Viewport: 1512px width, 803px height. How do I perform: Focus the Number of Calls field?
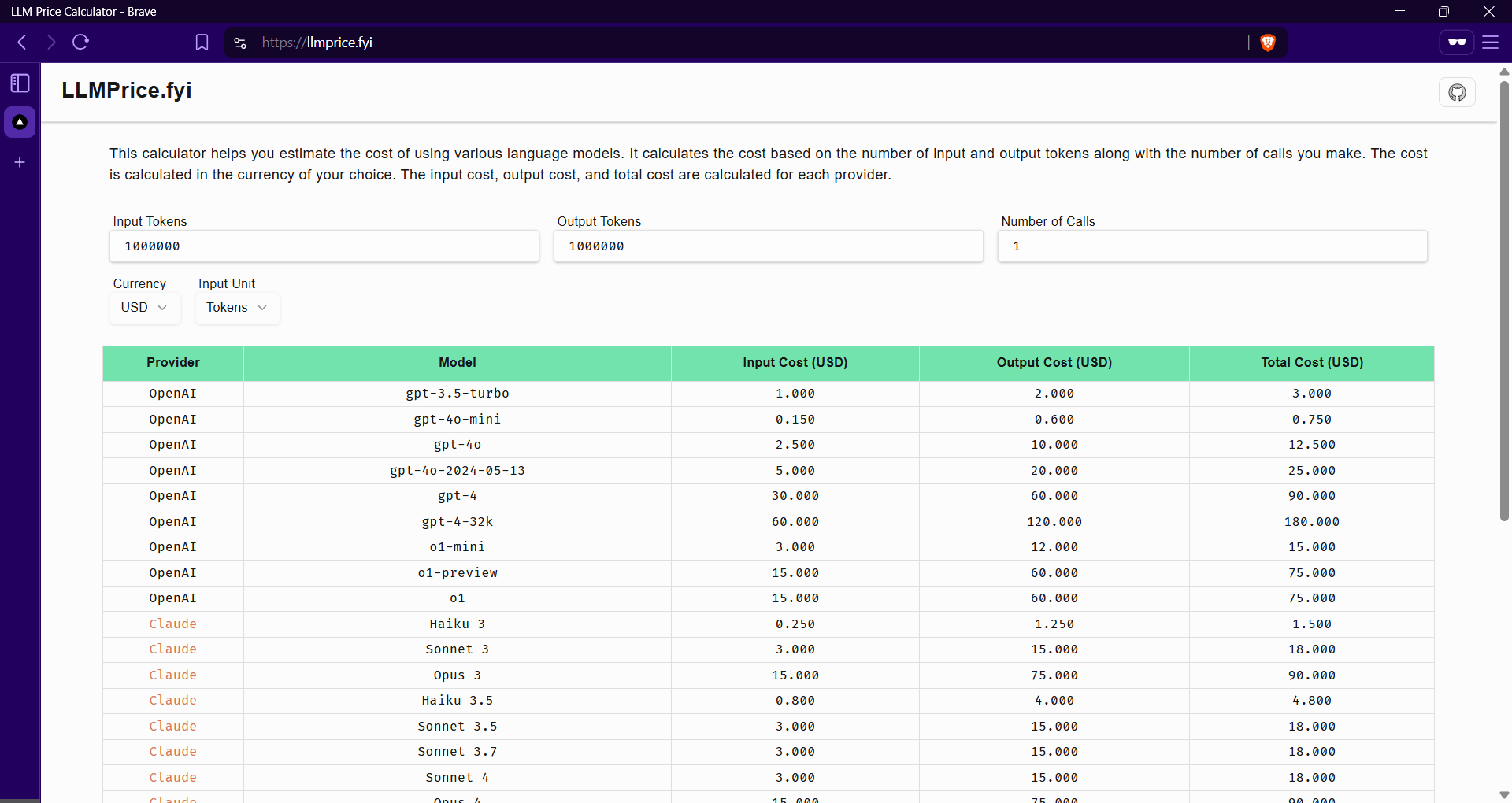pyautogui.click(x=1213, y=246)
